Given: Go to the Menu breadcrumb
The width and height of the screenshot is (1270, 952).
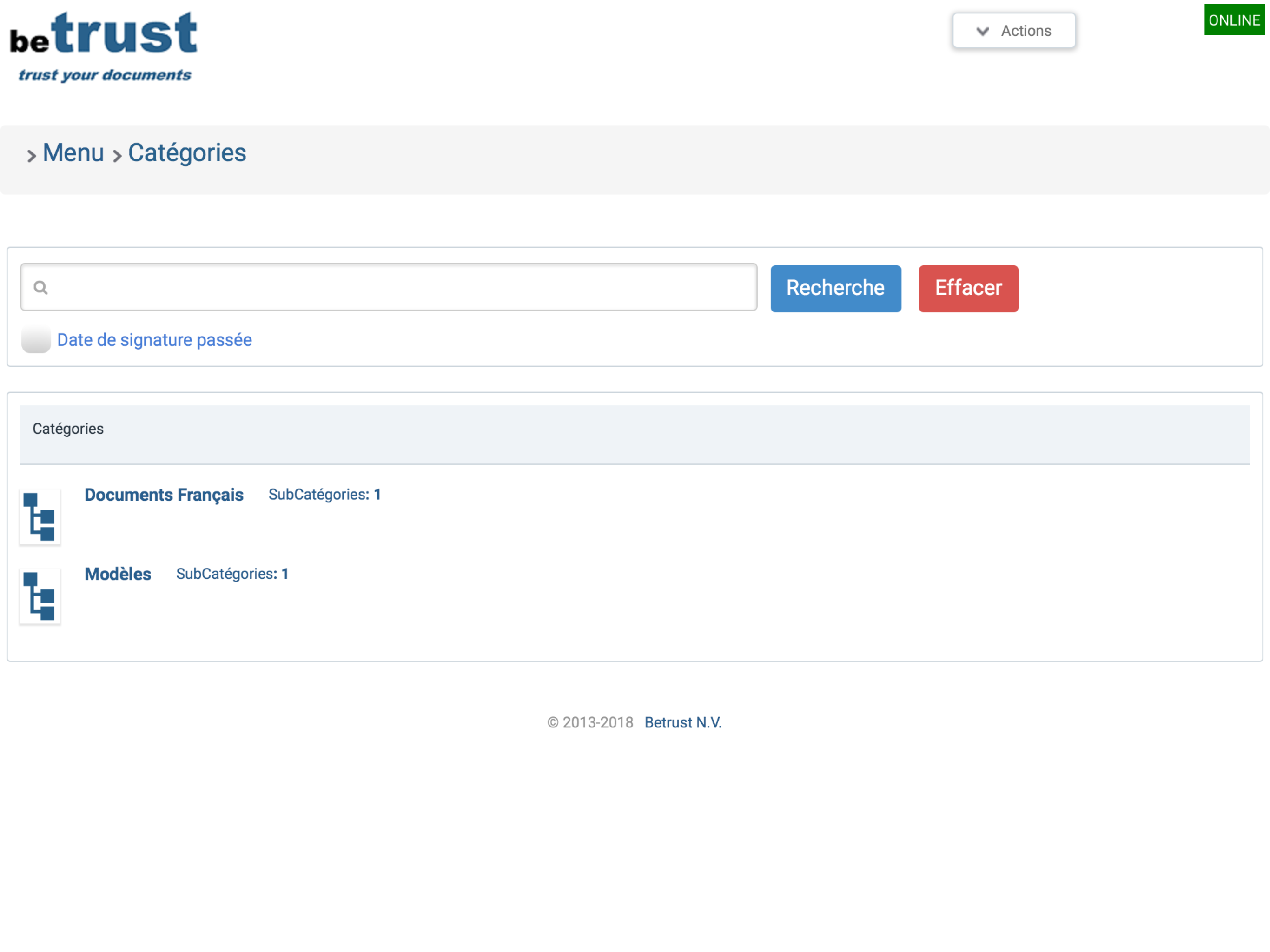Looking at the screenshot, I should (x=73, y=153).
